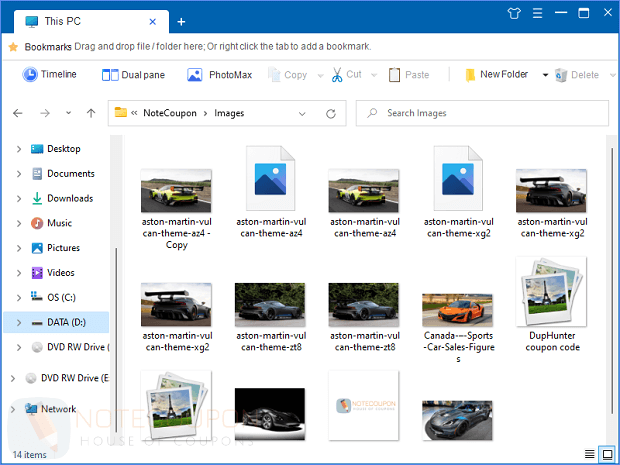Open the Copy dropdown arrow
The image size is (620, 465).
pos(321,75)
